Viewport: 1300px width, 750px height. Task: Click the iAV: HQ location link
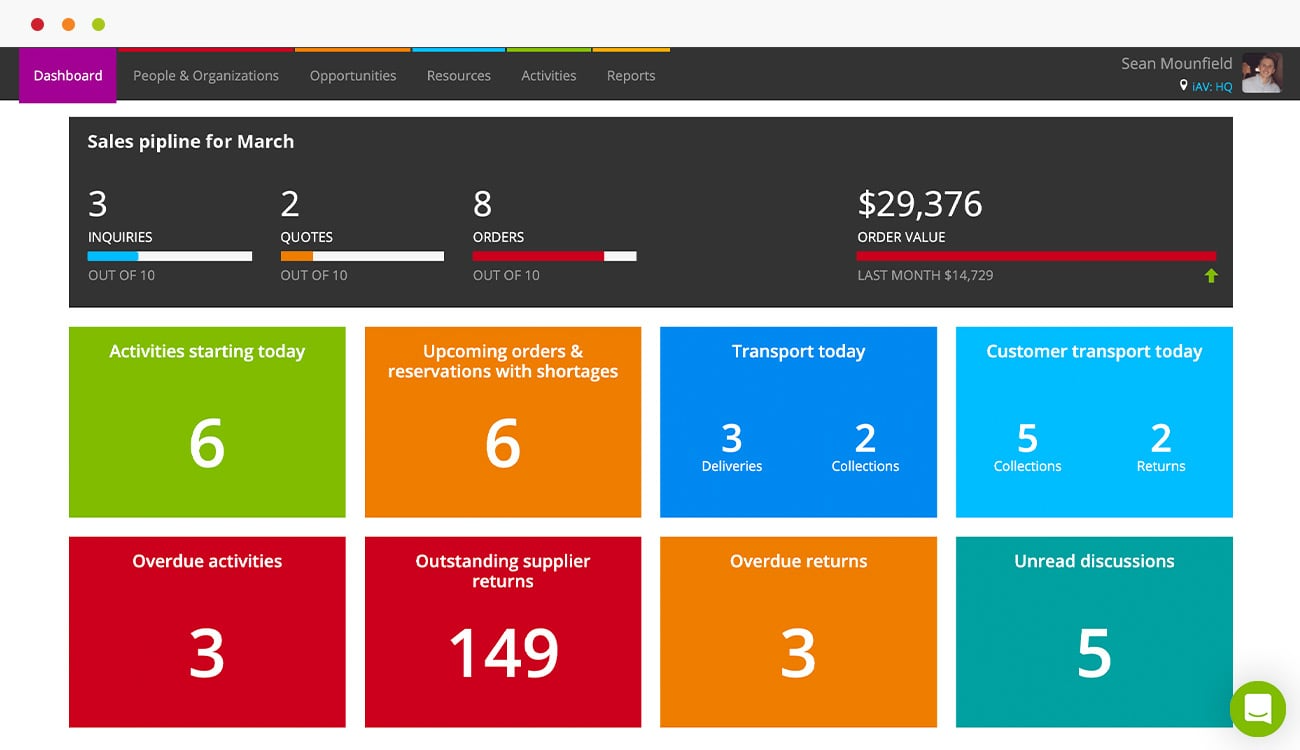pyautogui.click(x=1210, y=87)
